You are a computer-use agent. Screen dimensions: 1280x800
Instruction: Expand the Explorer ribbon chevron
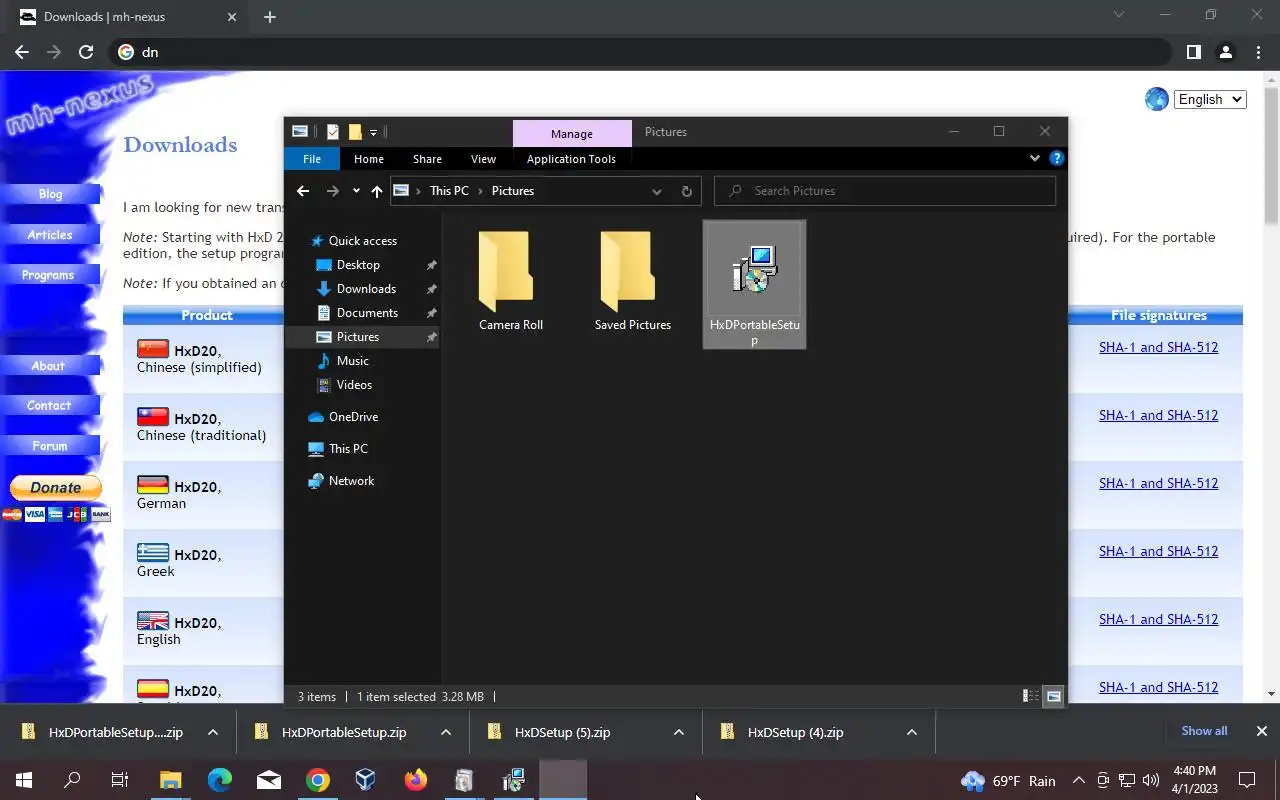coord(1034,158)
